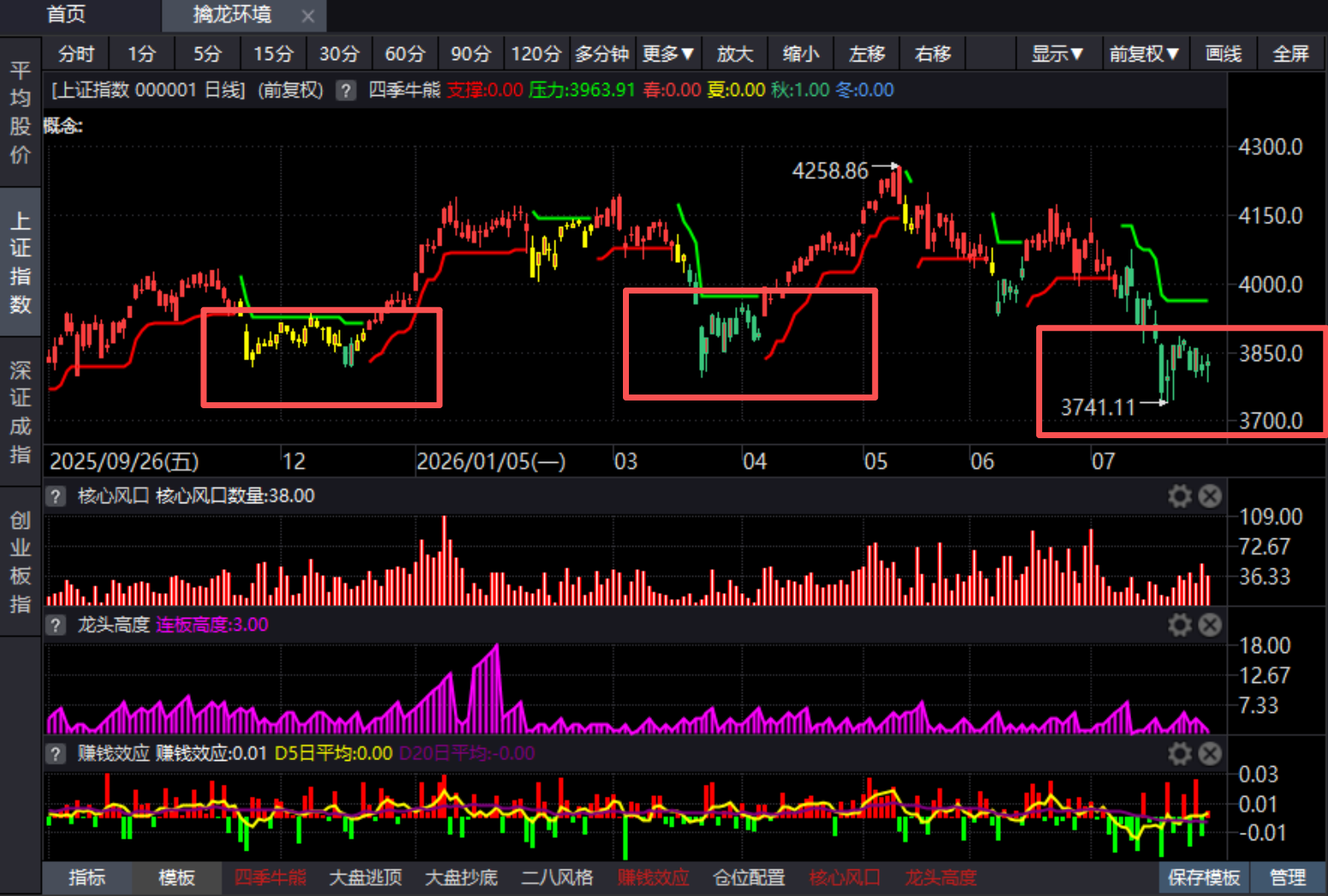Open help for the 赚钱效应 panel
This screenshot has height=896, width=1328.
point(56,754)
